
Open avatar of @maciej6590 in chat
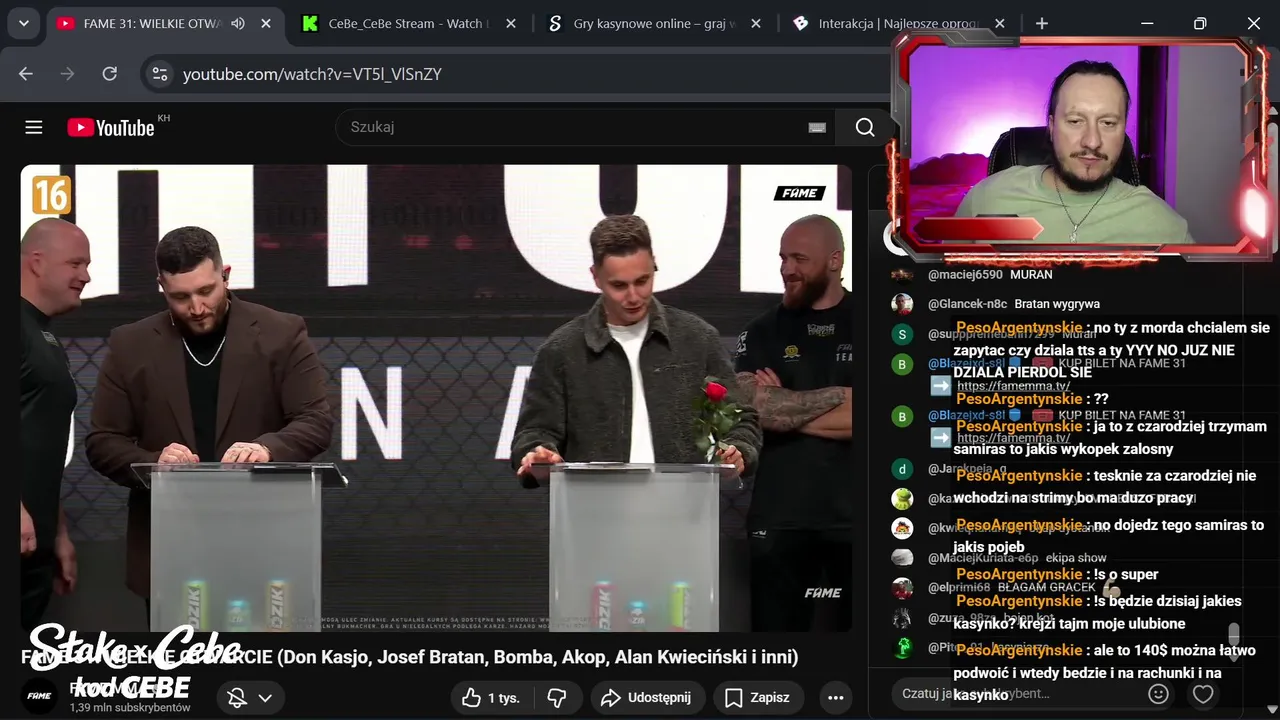pyautogui.click(x=902, y=274)
